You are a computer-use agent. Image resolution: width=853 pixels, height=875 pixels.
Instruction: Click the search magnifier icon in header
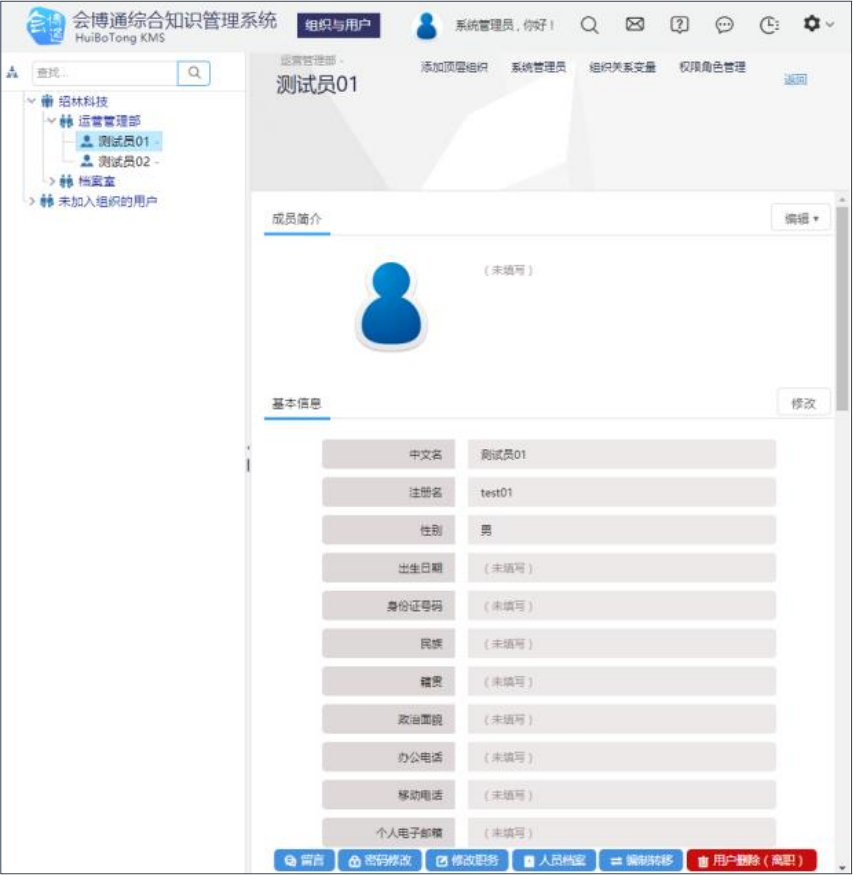point(590,25)
